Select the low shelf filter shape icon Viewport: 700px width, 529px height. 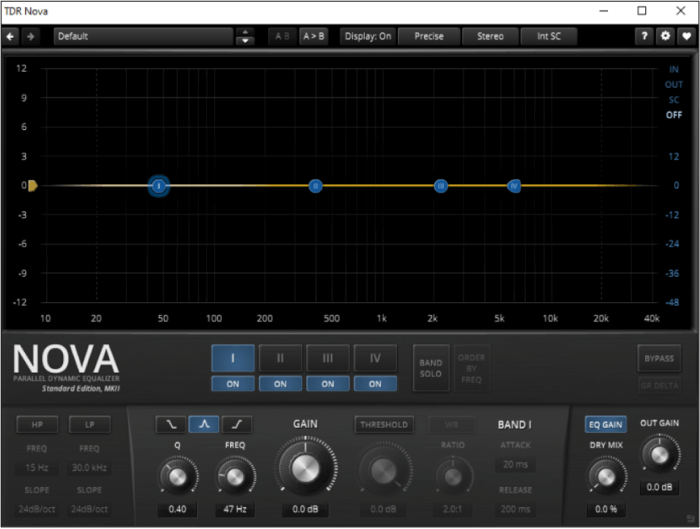pos(171,424)
